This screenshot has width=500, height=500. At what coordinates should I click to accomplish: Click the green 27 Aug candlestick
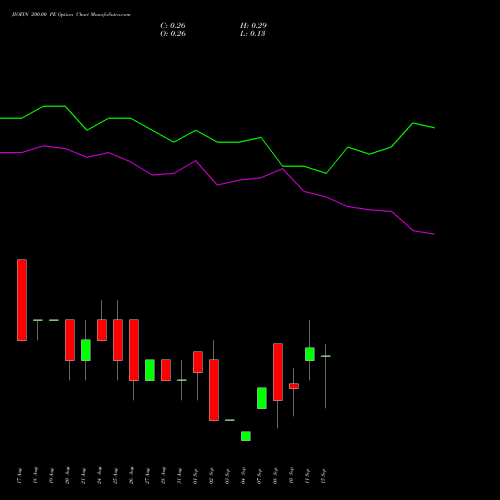point(150,370)
